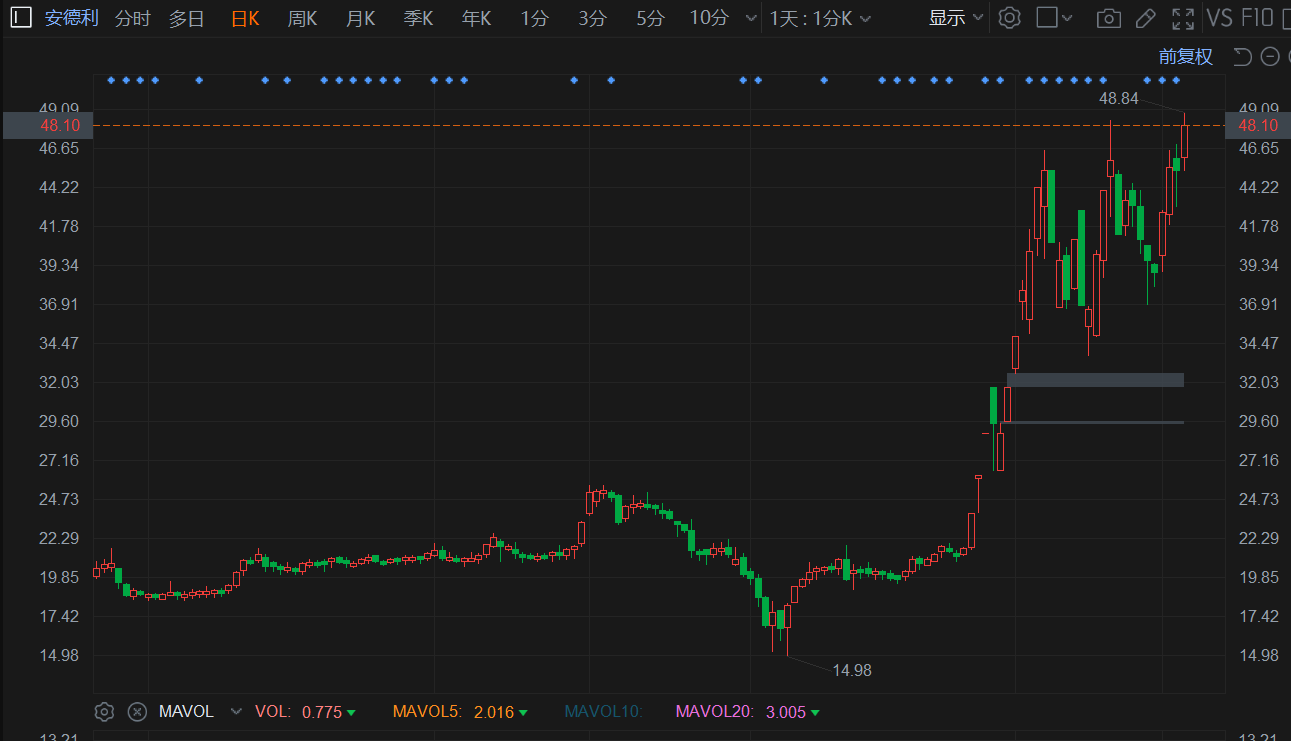Screen dimensions: 1291x741
Task: Expand the MAVOL indicator dropdown
Action: pyautogui.click(x=236, y=712)
